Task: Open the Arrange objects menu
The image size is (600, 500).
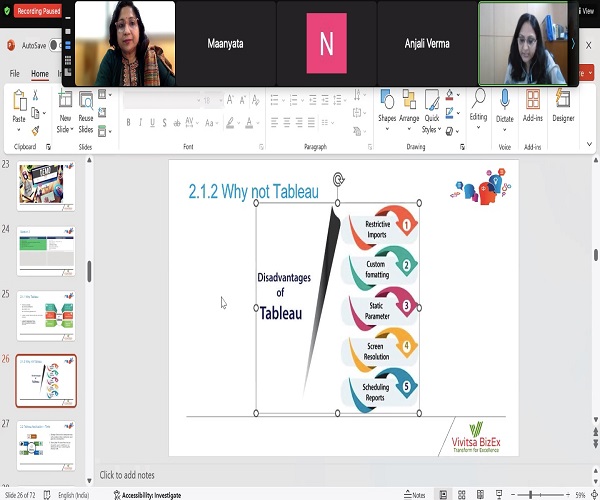Action: [x=409, y=110]
